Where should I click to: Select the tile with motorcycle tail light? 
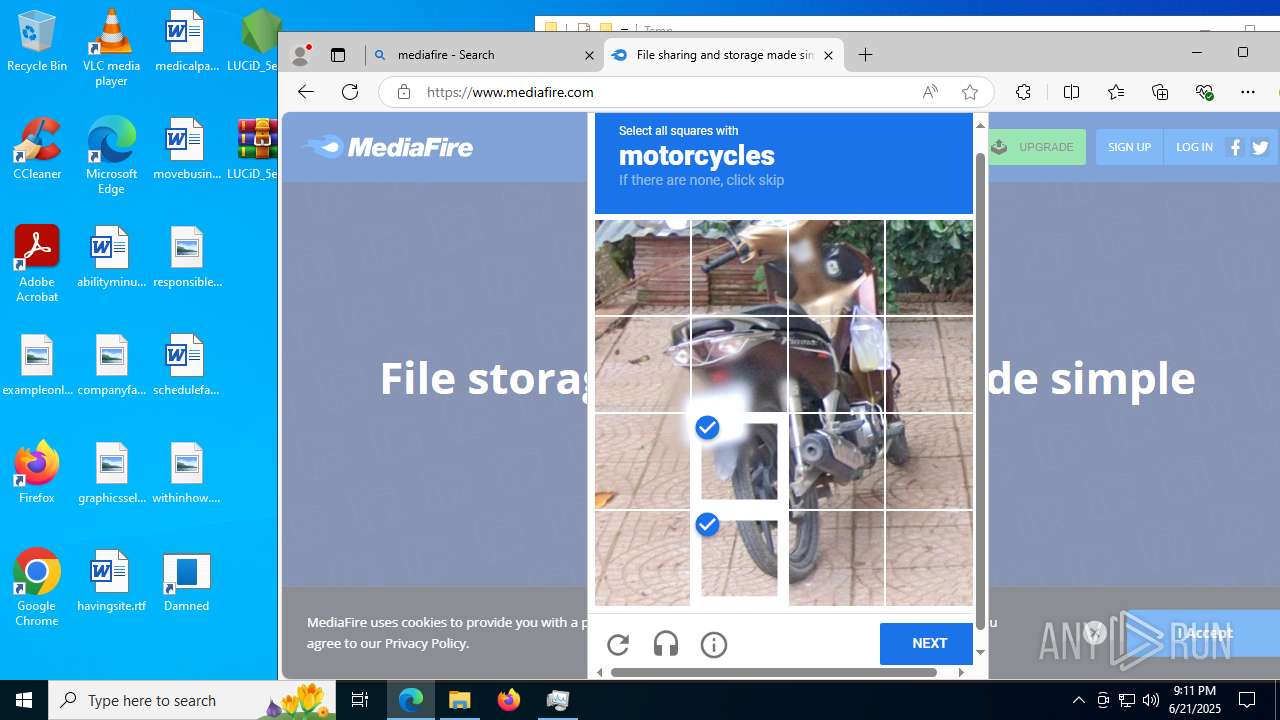(x=739, y=364)
